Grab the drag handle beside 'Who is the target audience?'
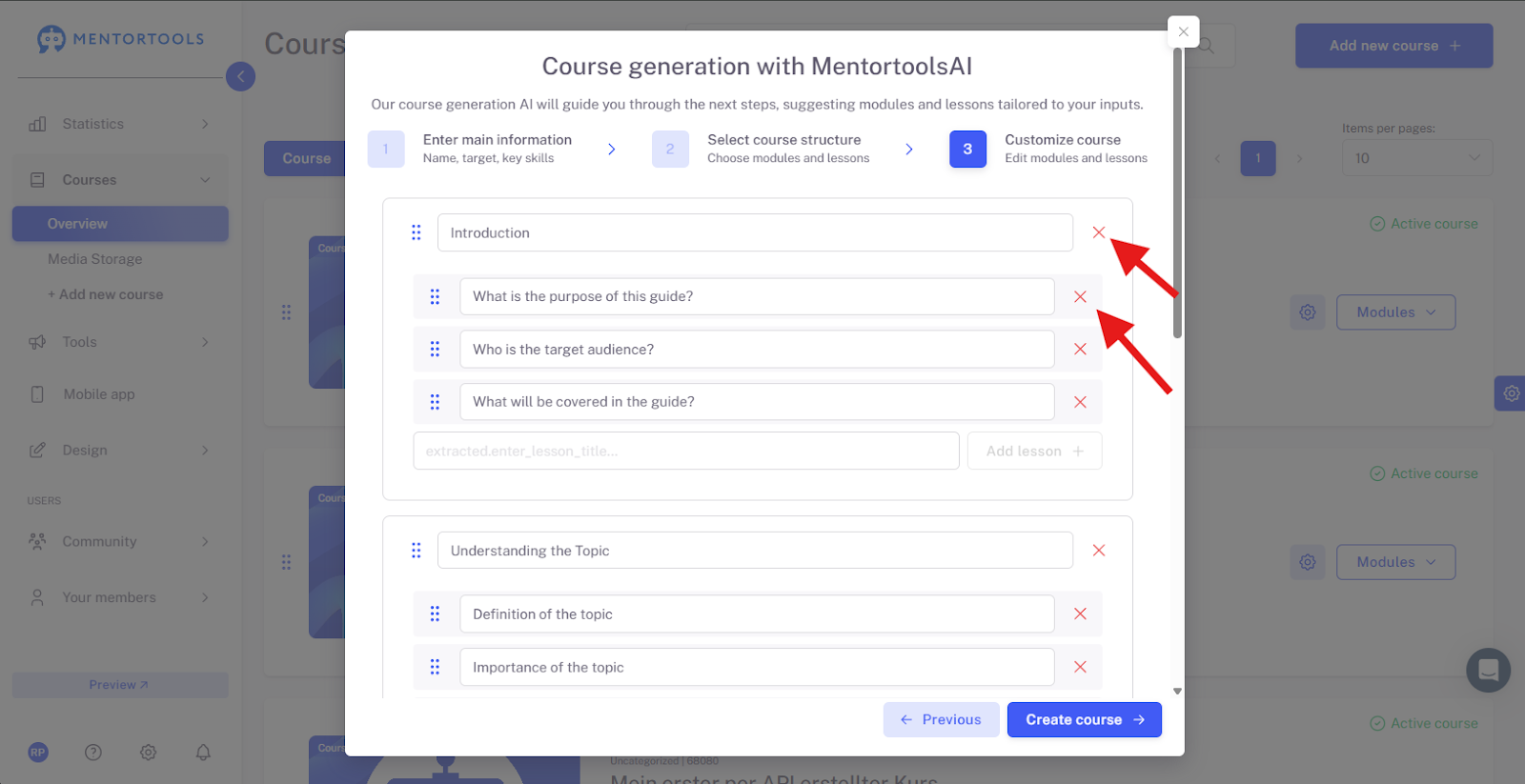 click(435, 350)
